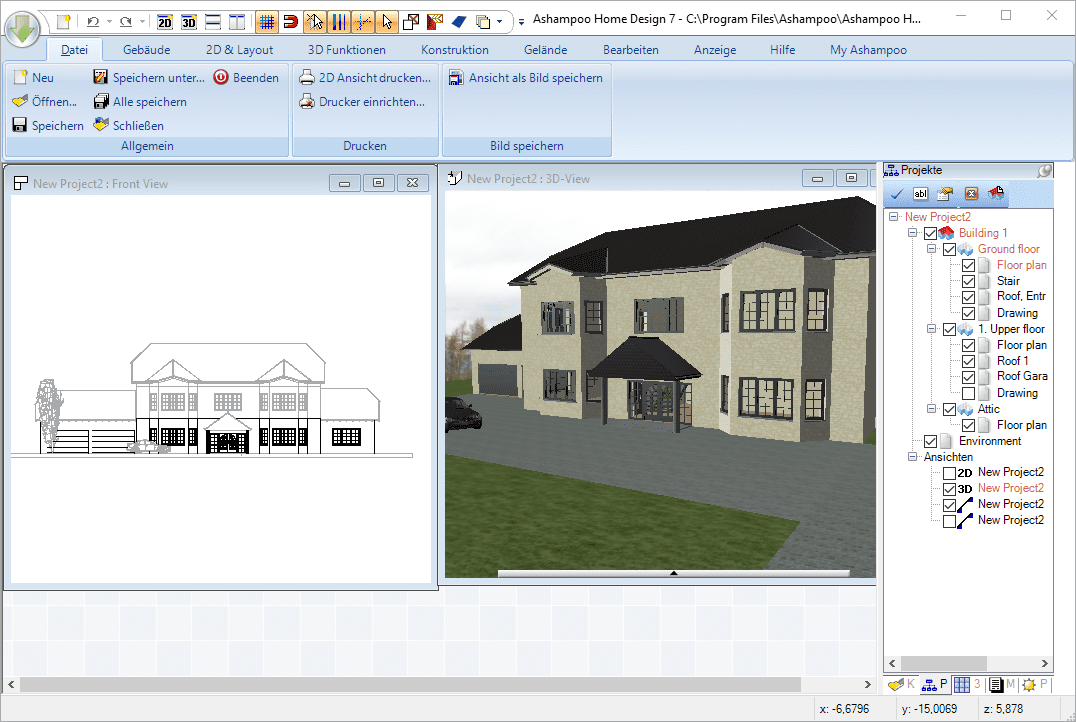Select the arrow selection tool in toolbar
This screenshot has height=722, width=1076.
(x=387, y=20)
